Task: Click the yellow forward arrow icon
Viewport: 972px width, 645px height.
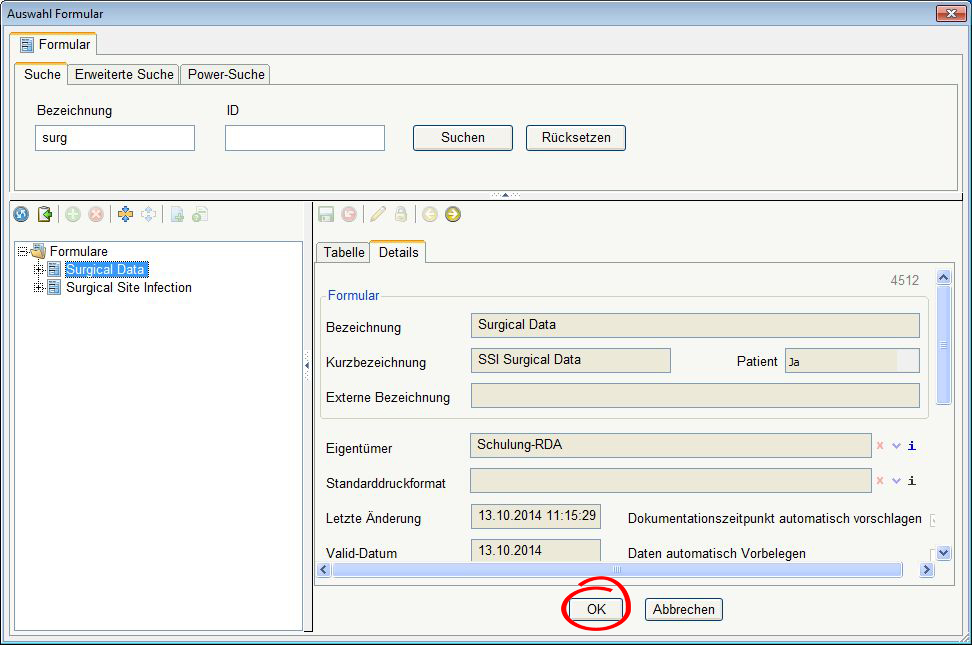Action: coord(453,214)
